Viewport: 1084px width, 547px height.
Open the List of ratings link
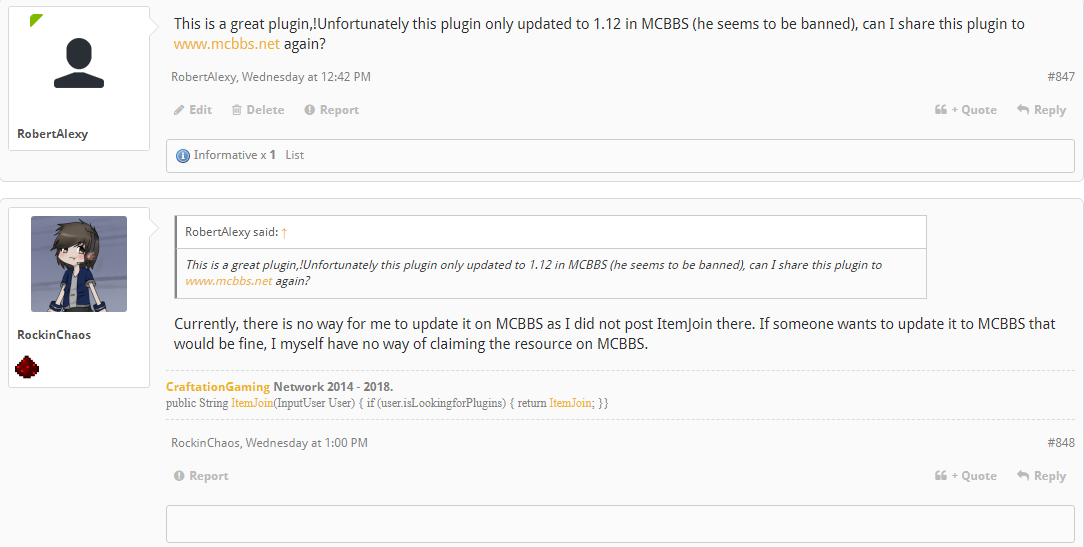tap(294, 155)
